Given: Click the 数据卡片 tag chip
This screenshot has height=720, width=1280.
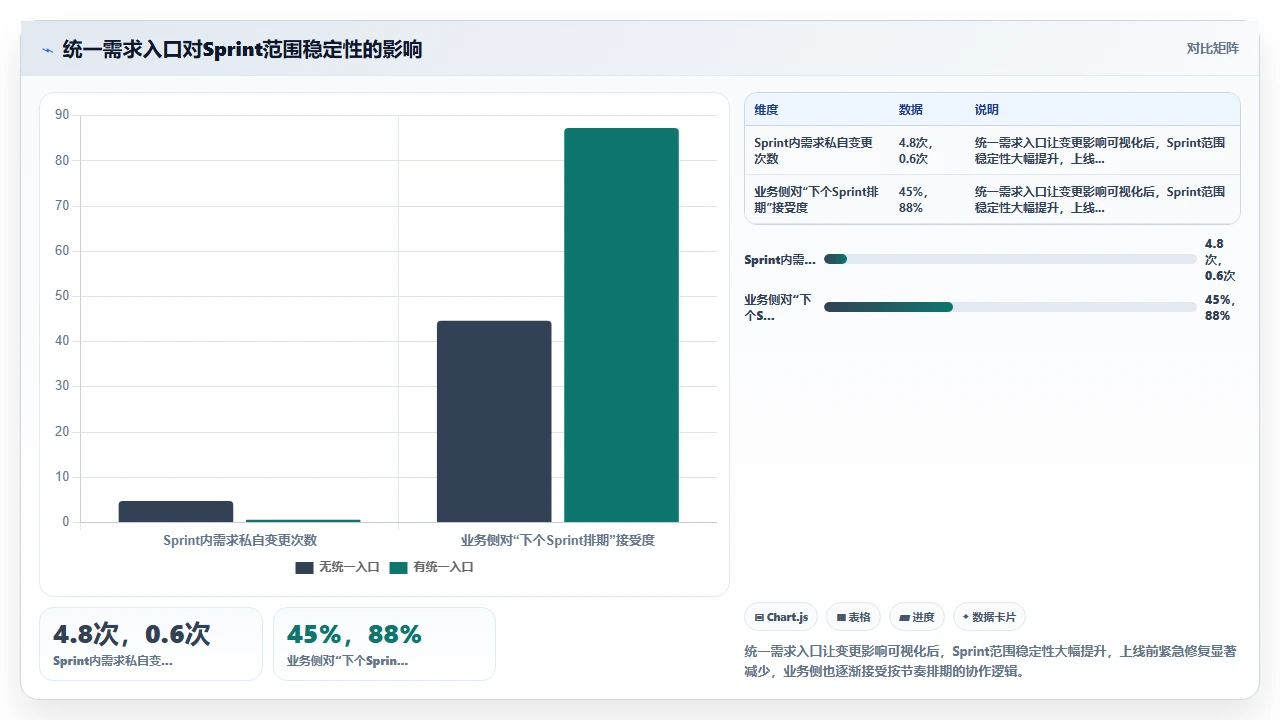Looking at the screenshot, I should click(x=989, y=617).
